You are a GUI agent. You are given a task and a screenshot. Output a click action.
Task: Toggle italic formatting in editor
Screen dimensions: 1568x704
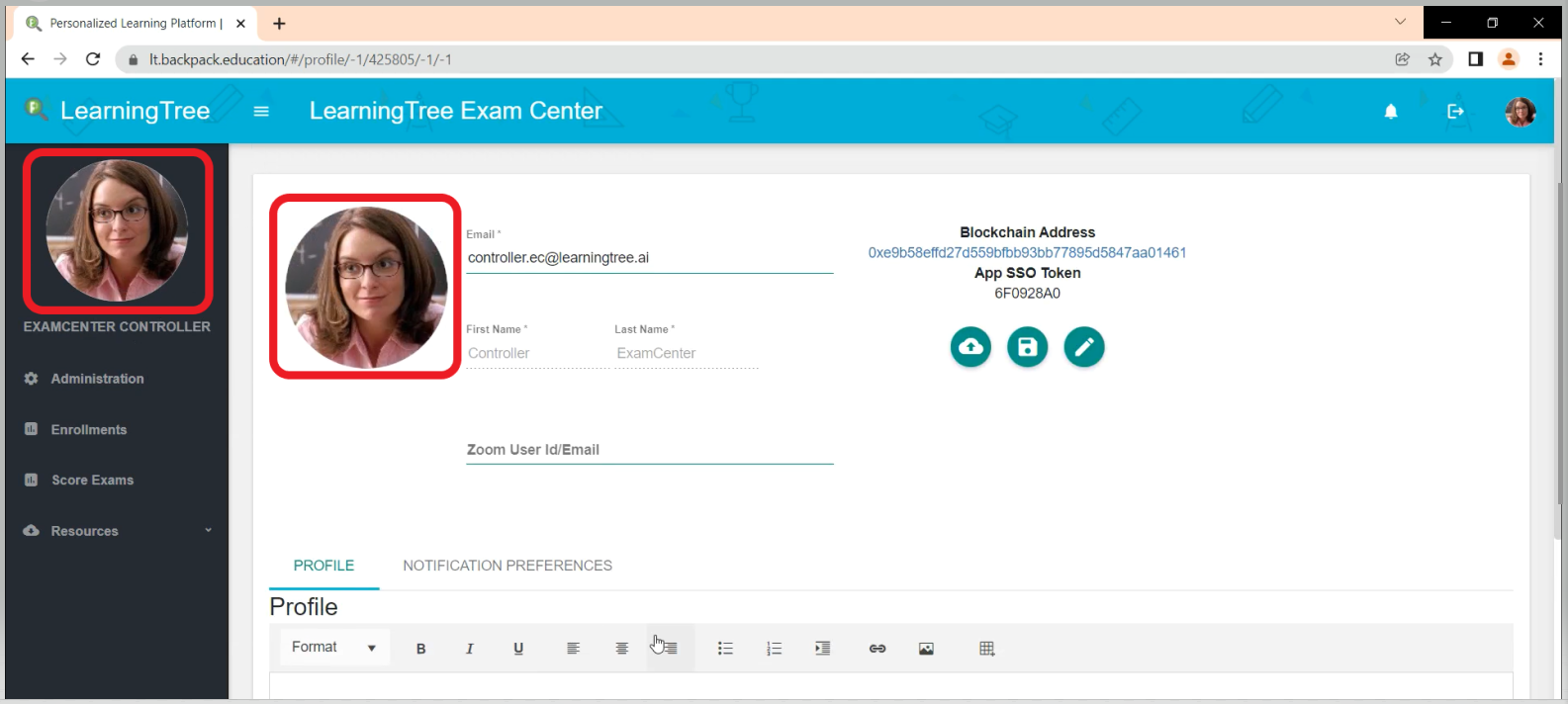470,649
